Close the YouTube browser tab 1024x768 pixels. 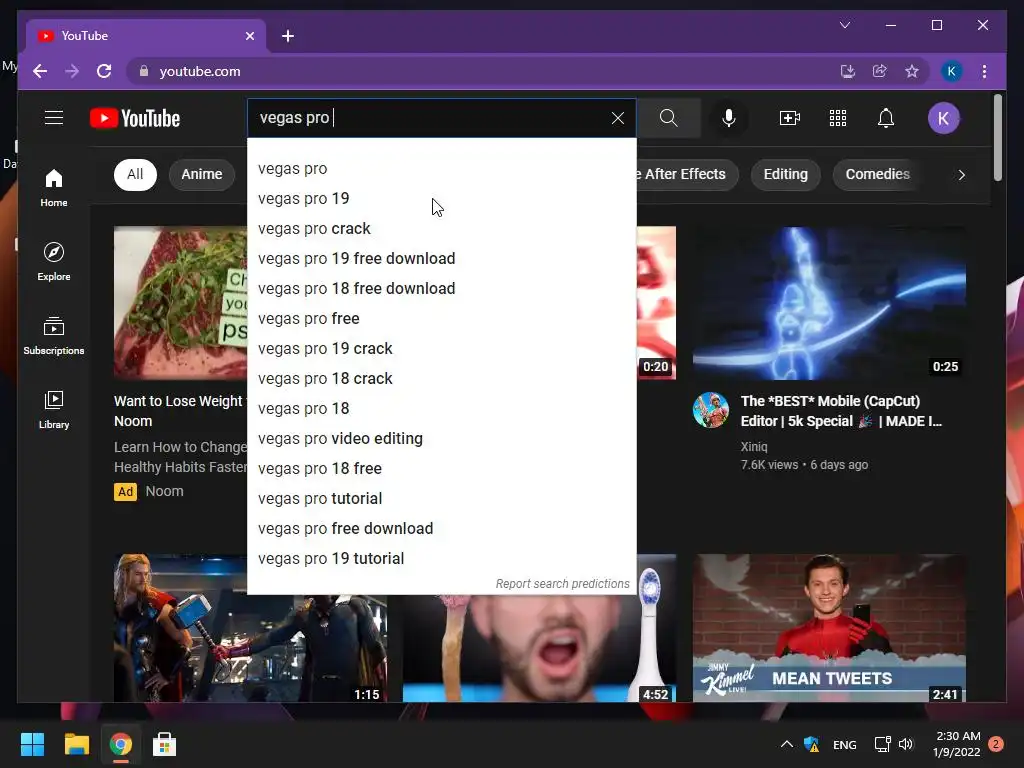coord(249,36)
